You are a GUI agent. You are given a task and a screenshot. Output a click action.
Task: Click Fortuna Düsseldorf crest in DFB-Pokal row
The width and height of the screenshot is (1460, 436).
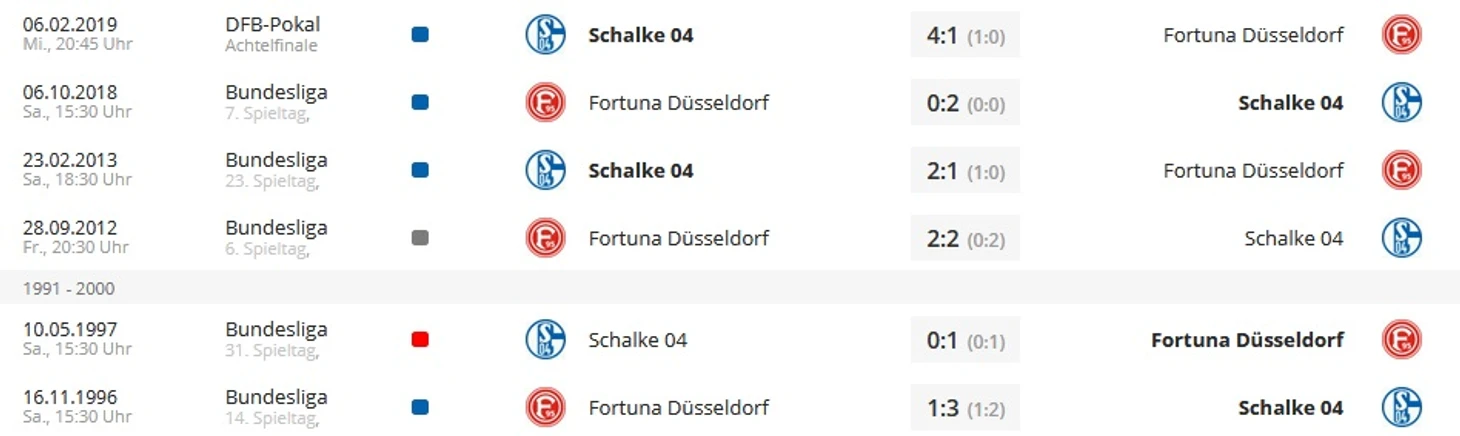tap(1402, 35)
